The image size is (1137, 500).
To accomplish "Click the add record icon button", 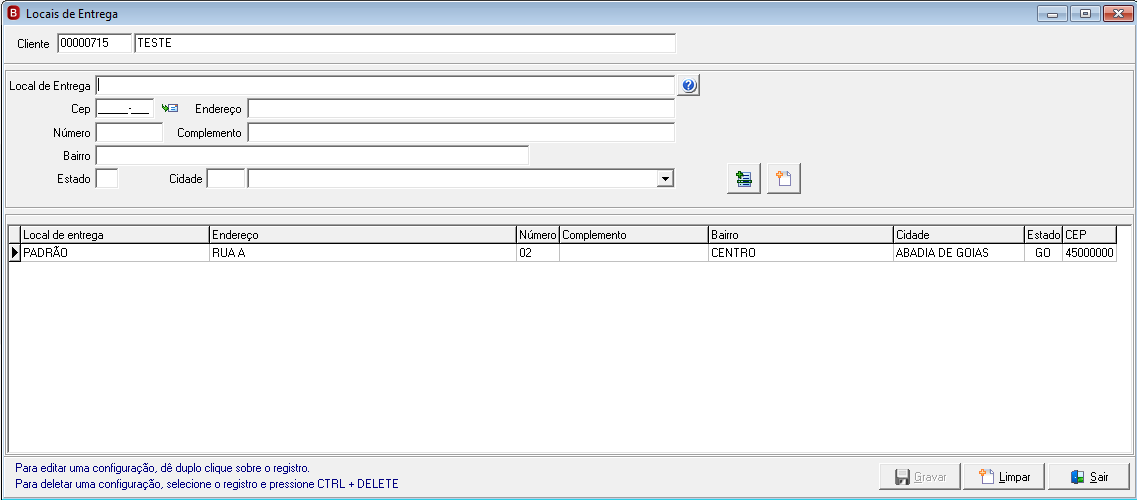I will (744, 179).
